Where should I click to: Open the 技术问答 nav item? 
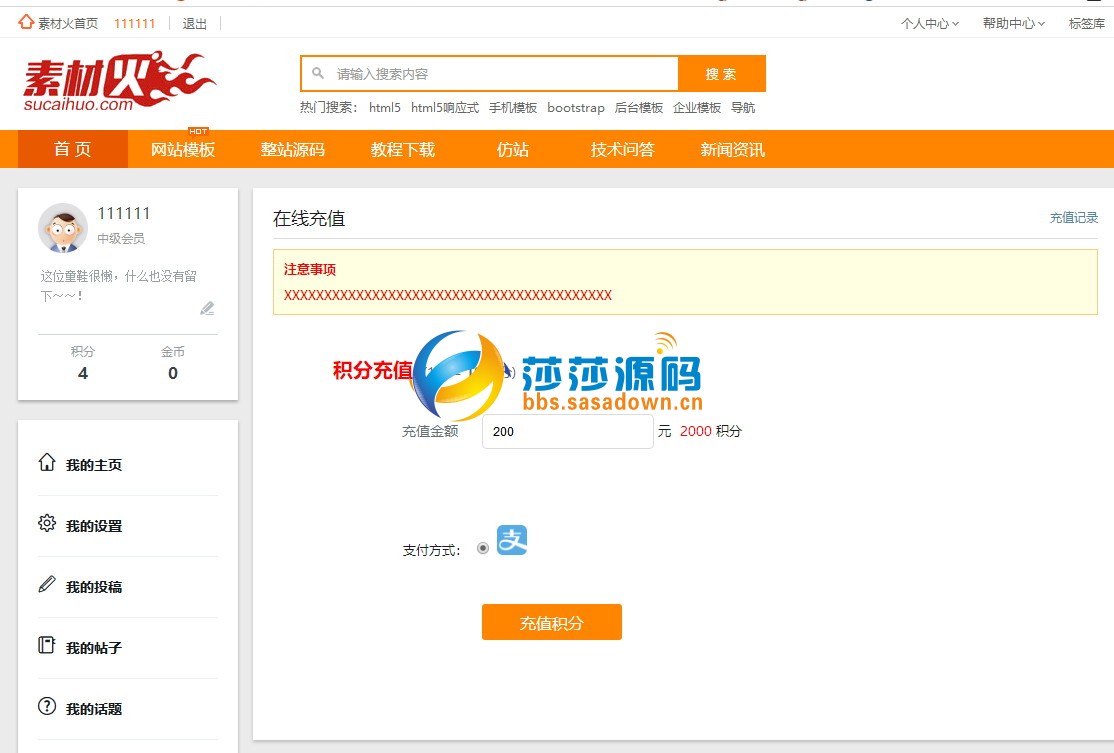point(622,149)
